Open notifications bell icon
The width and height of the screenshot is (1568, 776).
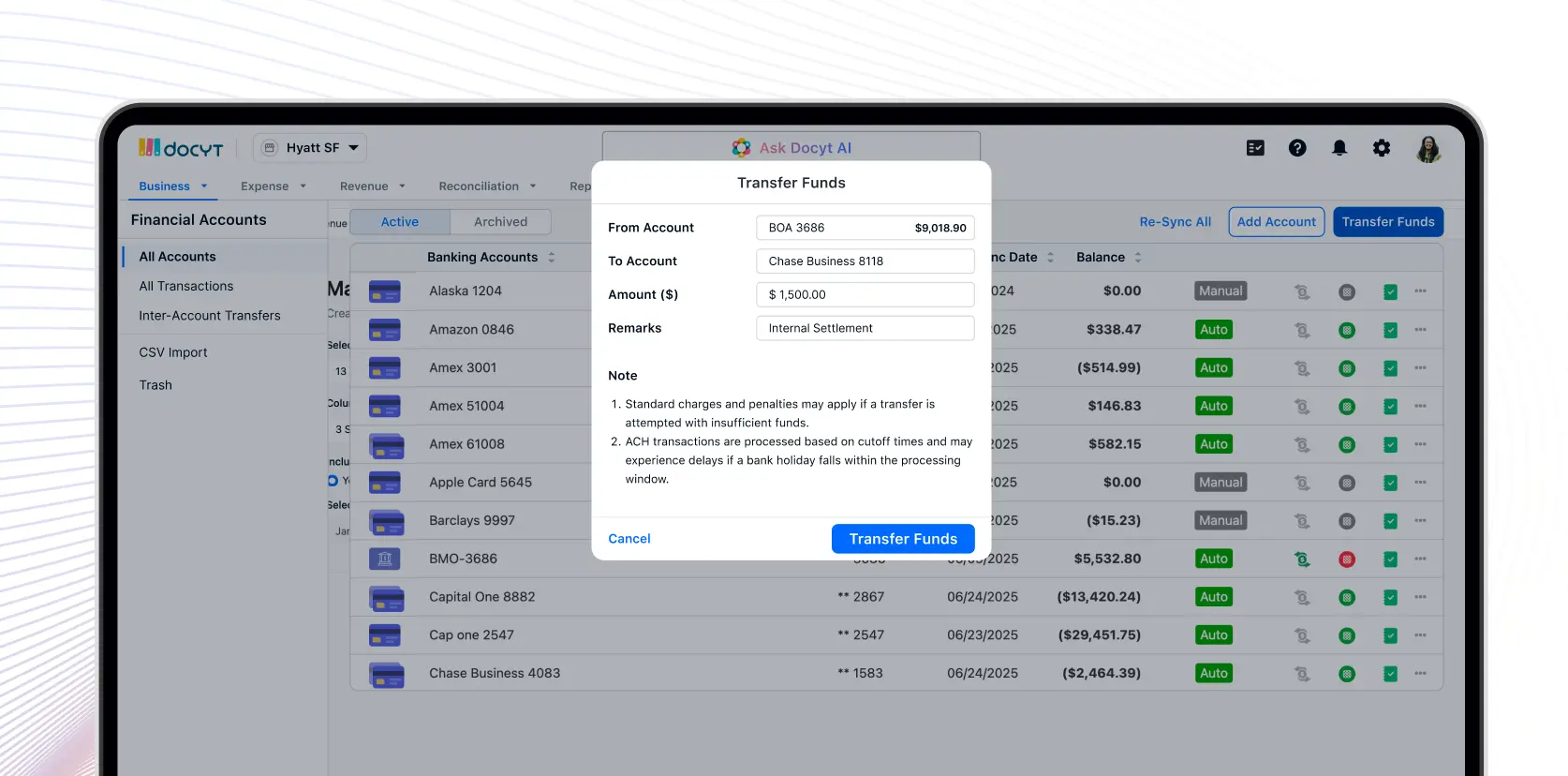(1339, 148)
